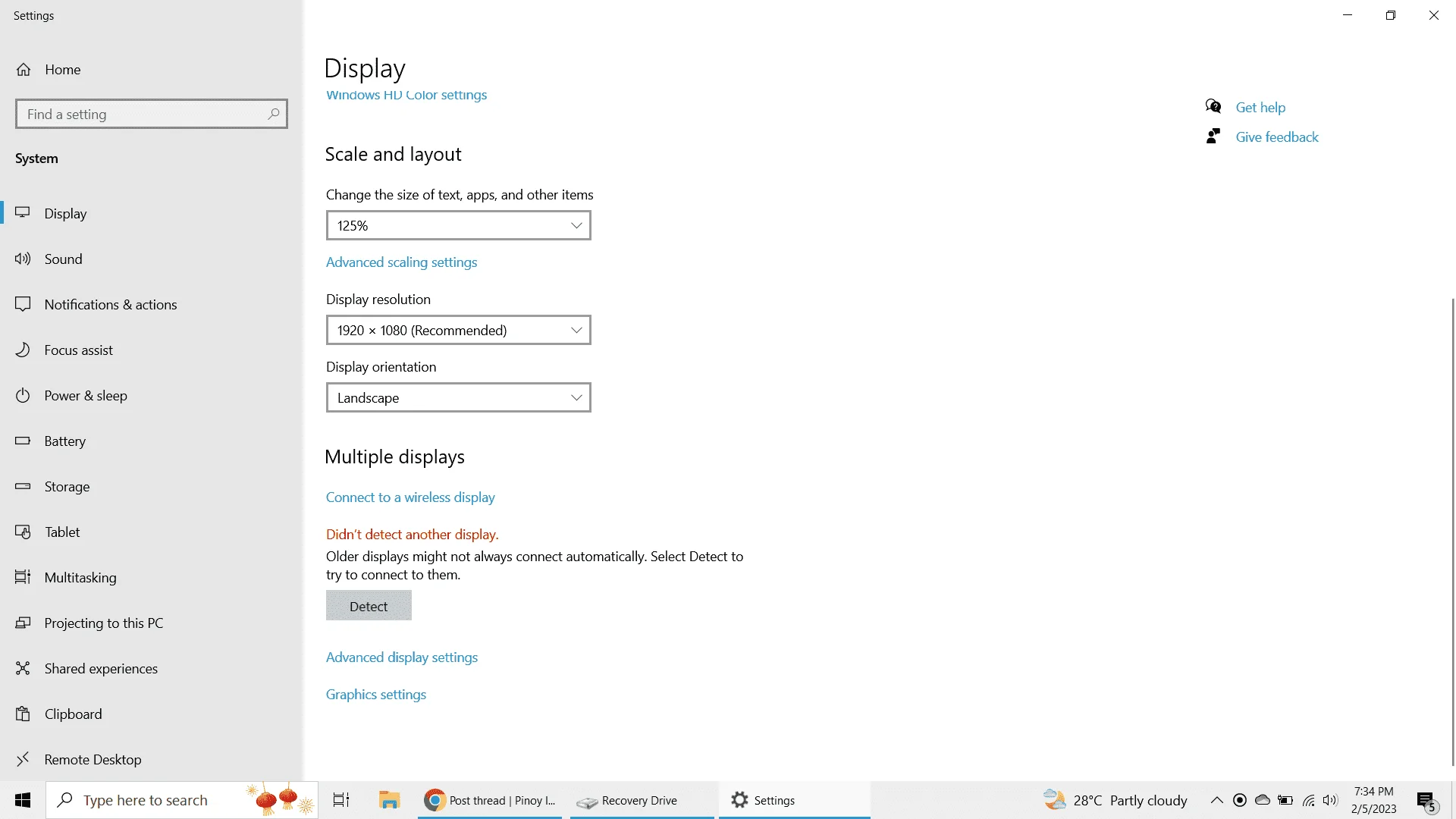Click the Home house icon
This screenshot has height=819, width=1456.
click(24, 70)
